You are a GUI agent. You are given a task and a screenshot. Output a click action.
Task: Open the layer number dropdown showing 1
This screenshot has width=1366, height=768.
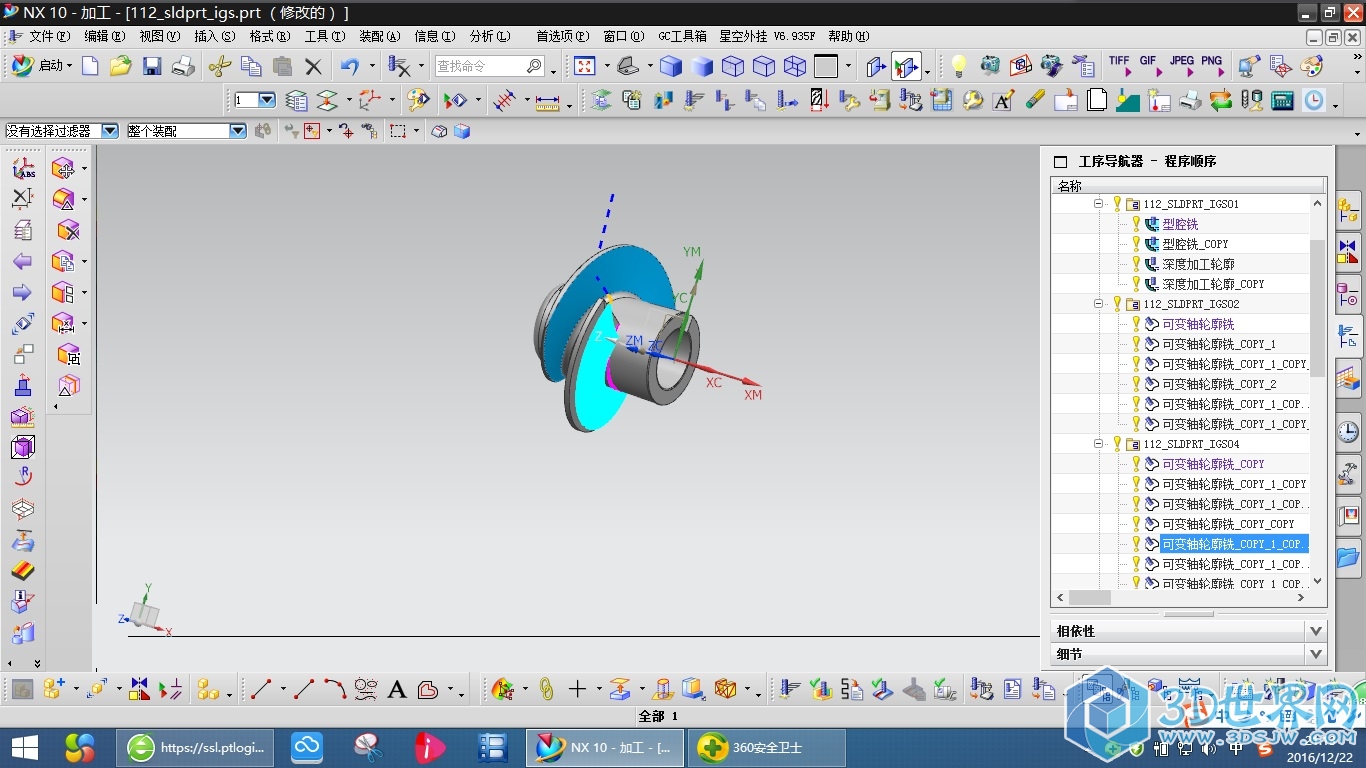point(267,100)
